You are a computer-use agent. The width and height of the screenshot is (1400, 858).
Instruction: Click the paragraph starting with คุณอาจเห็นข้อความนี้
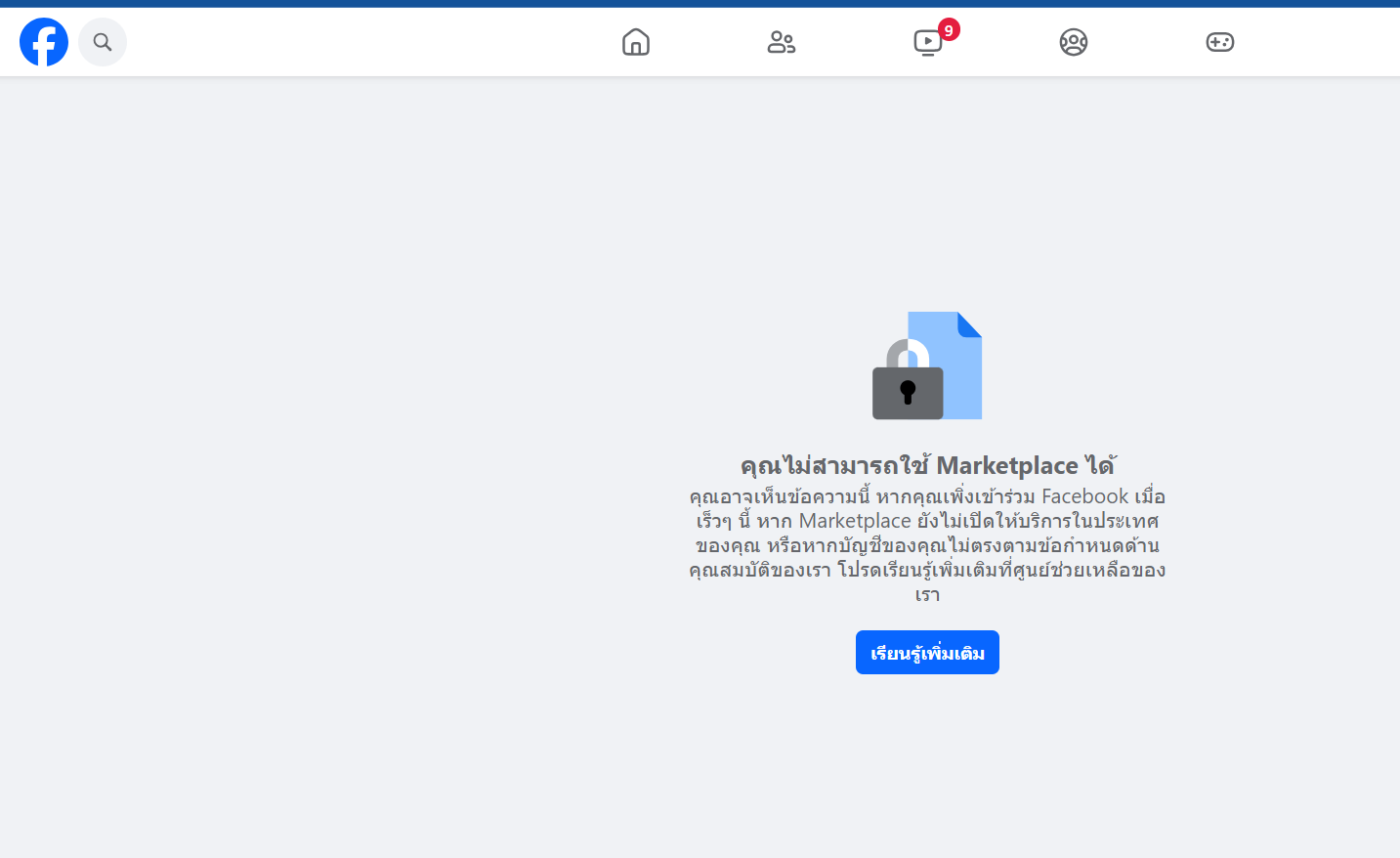click(927, 545)
